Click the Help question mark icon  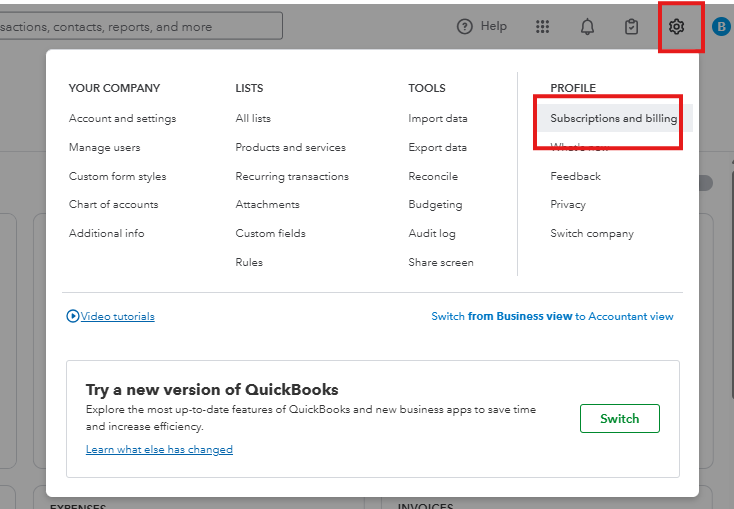pyautogui.click(x=464, y=27)
